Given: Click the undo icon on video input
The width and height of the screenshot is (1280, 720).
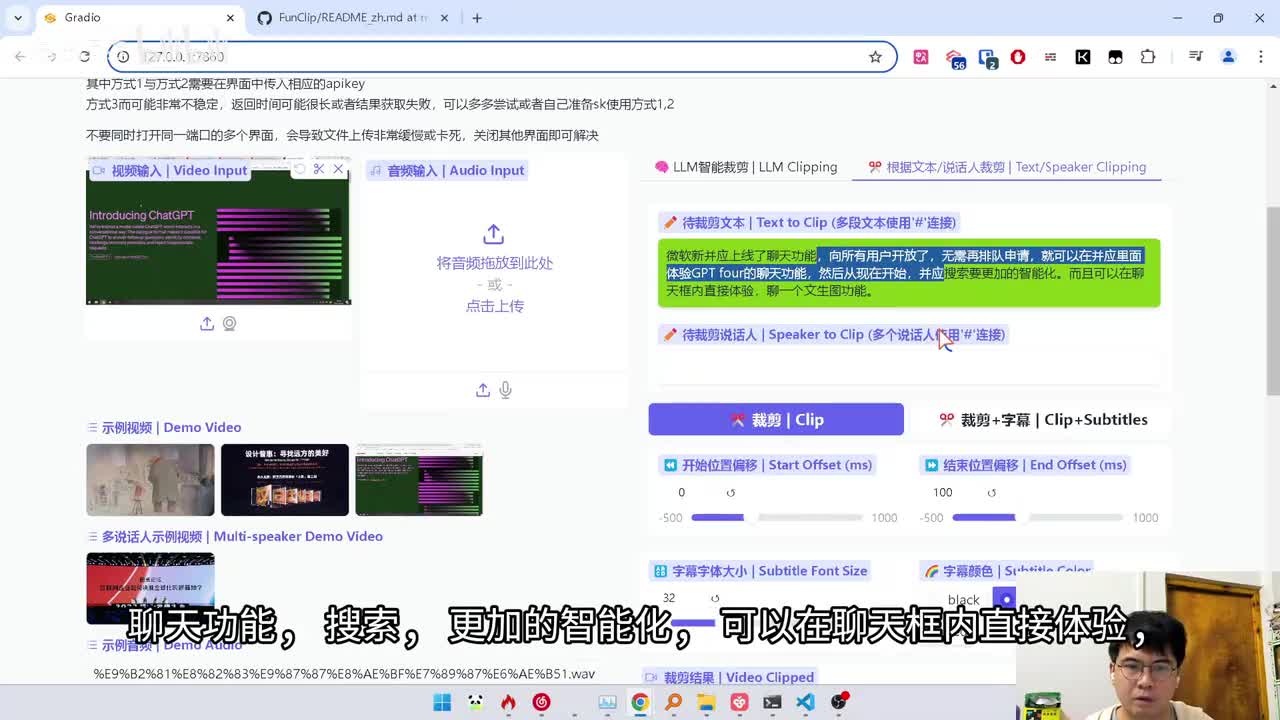Looking at the screenshot, I should [299, 170].
